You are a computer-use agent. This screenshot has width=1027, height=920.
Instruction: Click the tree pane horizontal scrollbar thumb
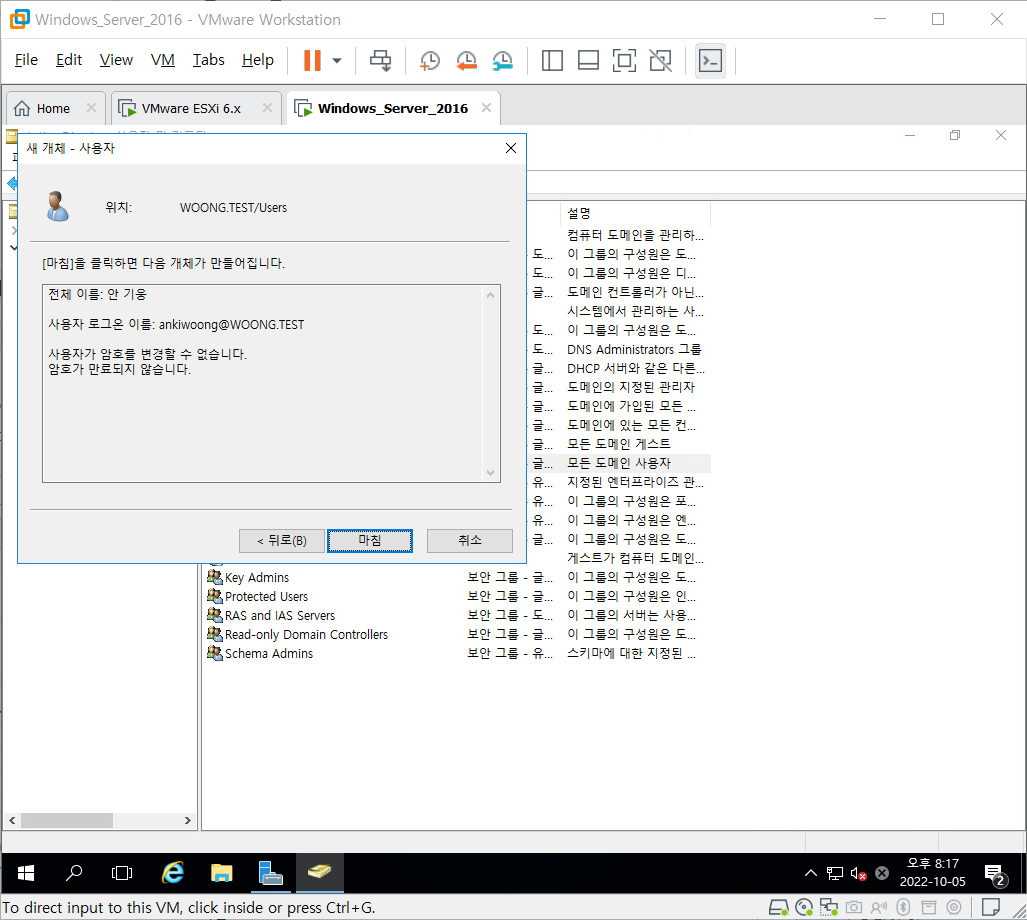67,820
